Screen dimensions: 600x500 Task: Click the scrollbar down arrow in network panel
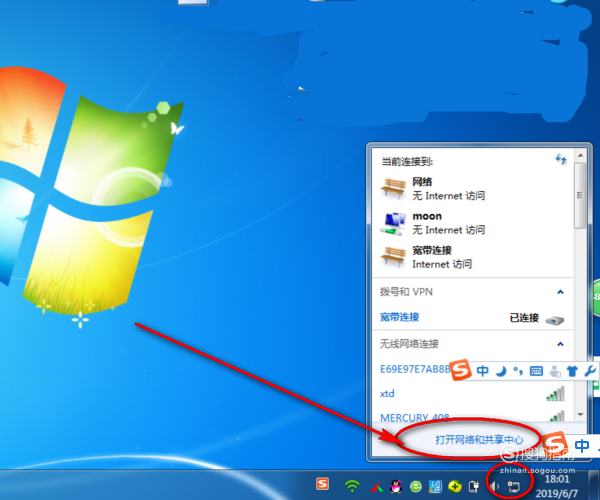pos(580,414)
